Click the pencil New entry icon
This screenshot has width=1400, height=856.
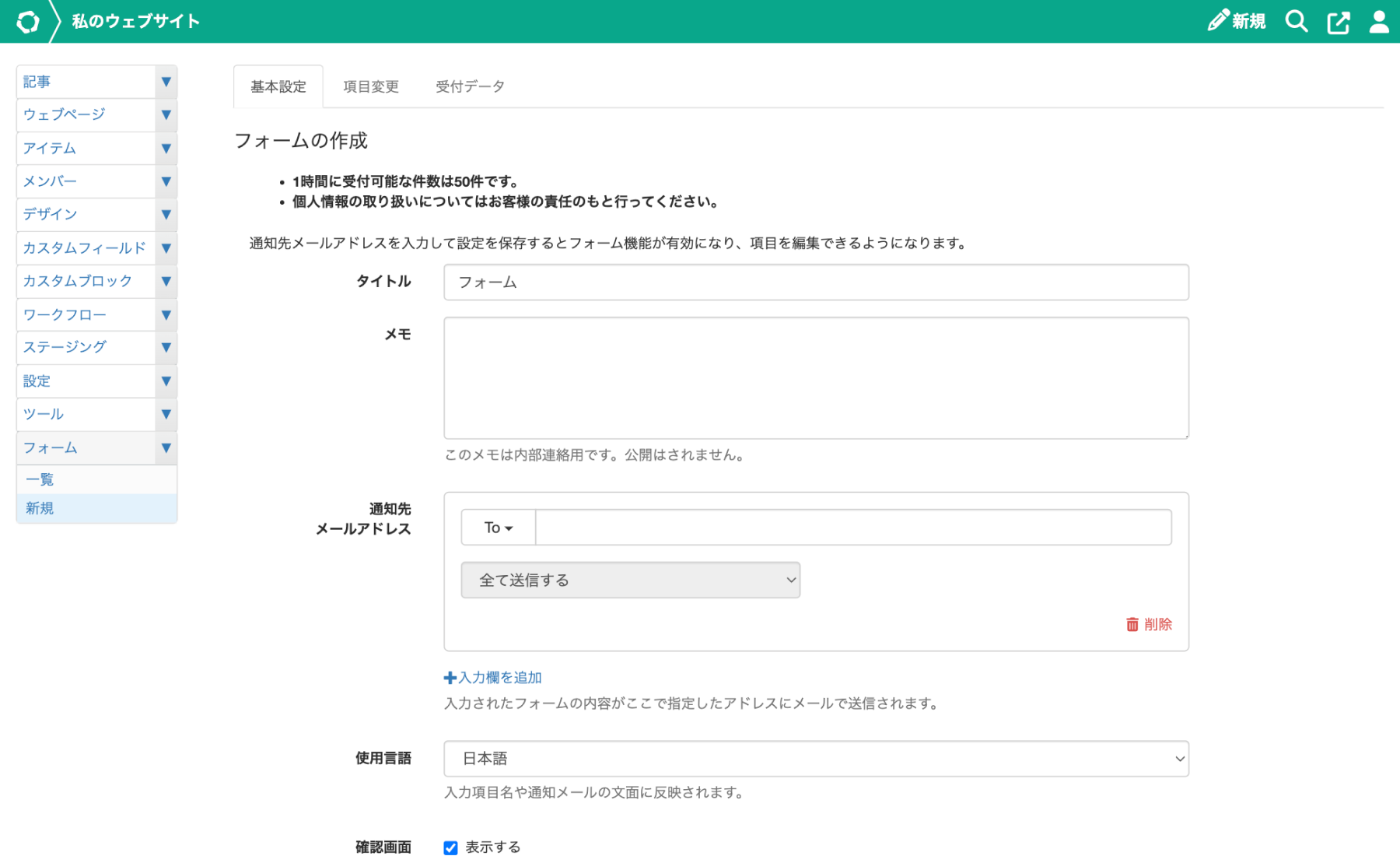click(1218, 21)
